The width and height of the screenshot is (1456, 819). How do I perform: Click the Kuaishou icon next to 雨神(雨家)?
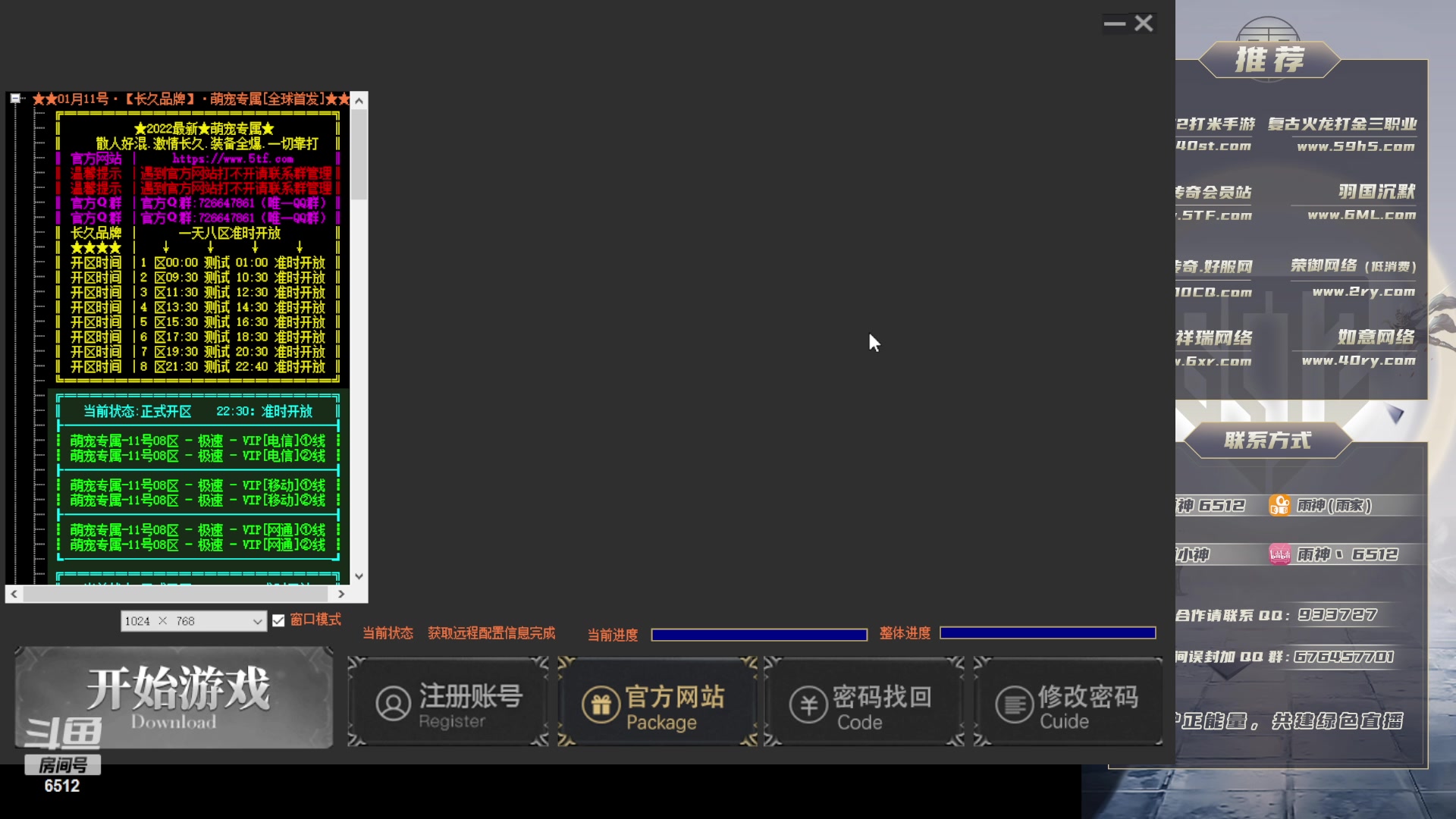pyautogui.click(x=1279, y=504)
